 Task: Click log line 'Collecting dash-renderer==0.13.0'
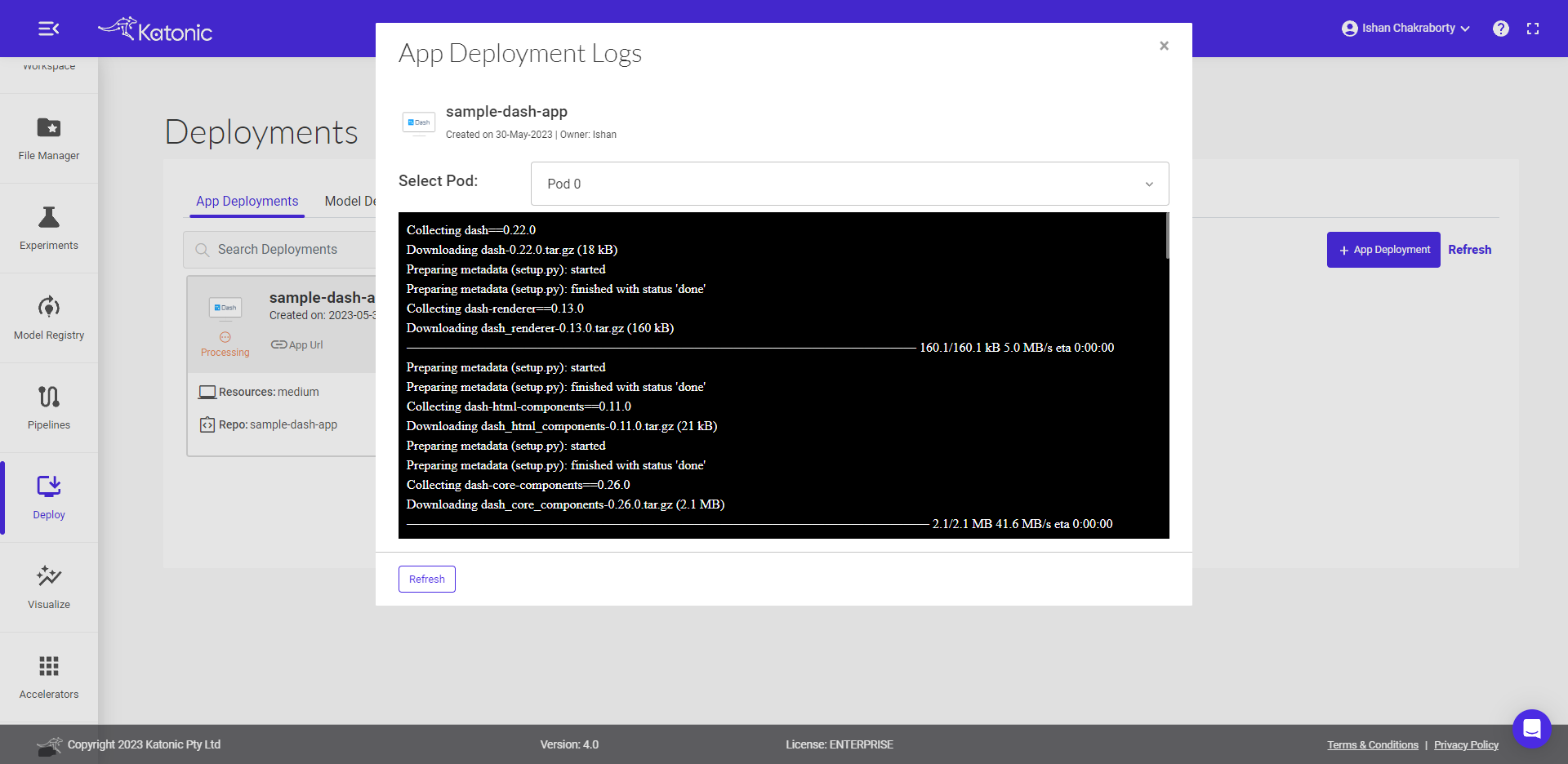tap(495, 309)
